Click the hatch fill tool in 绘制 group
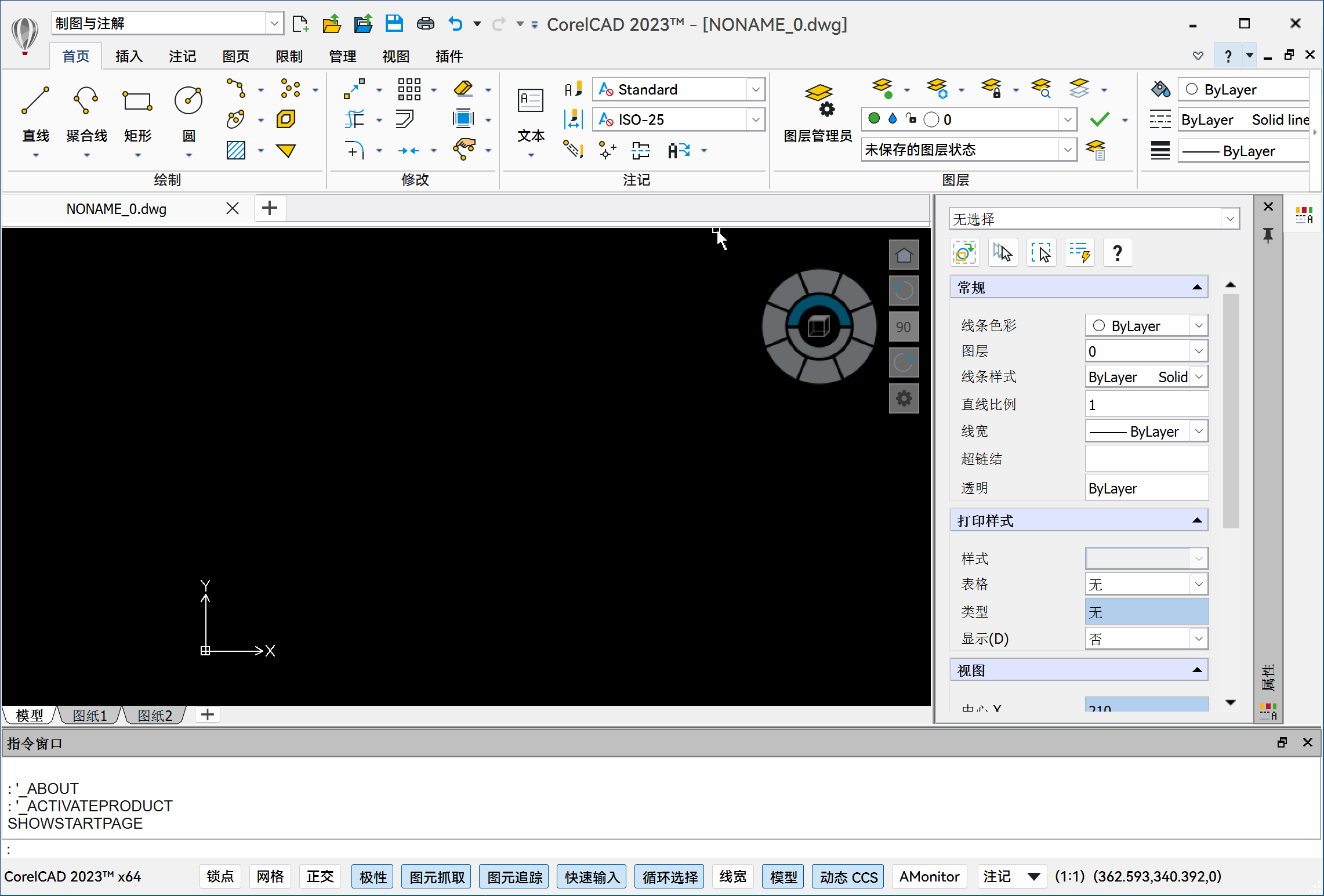 tap(235, 150)
